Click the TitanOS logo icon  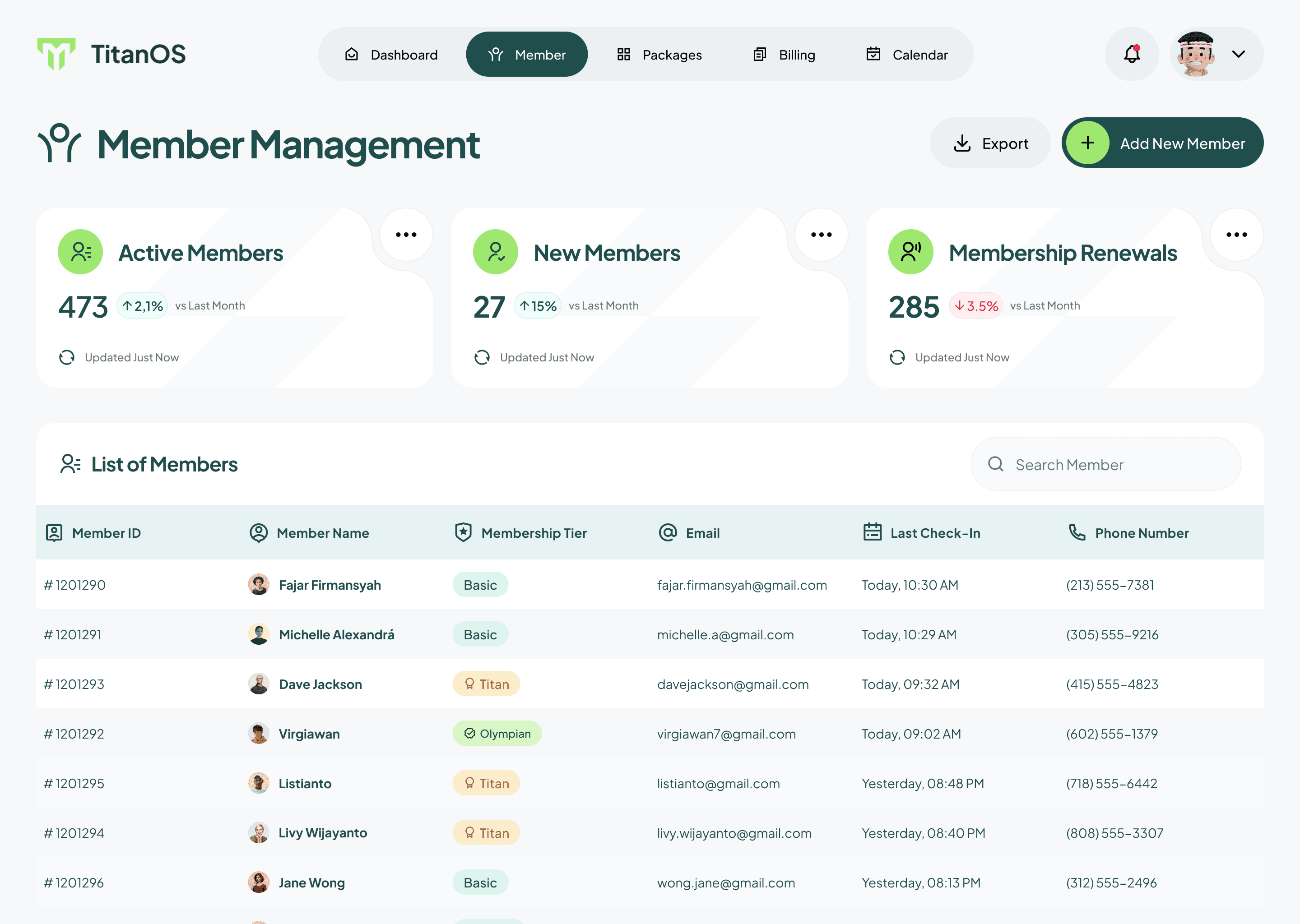56,54
